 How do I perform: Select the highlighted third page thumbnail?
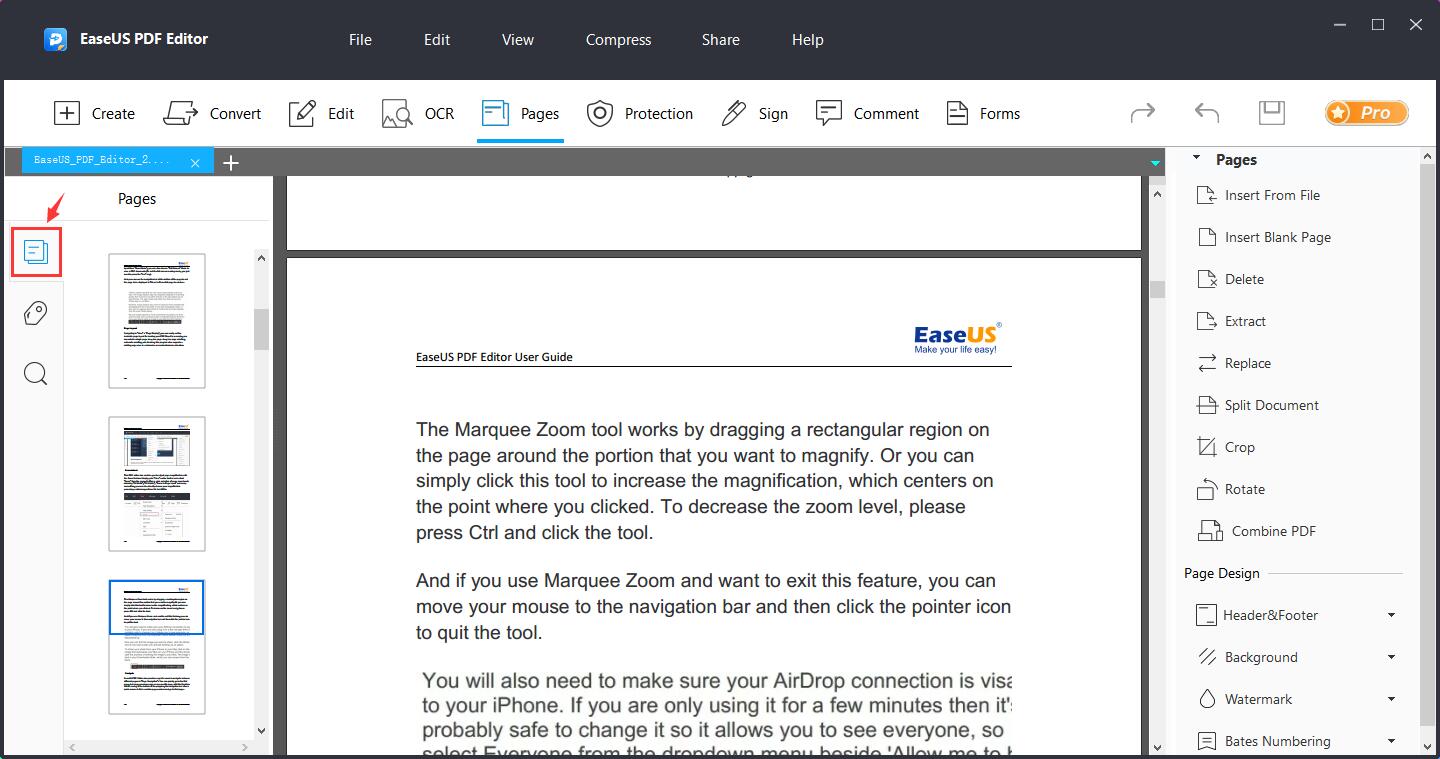click(x=157, y=647)
